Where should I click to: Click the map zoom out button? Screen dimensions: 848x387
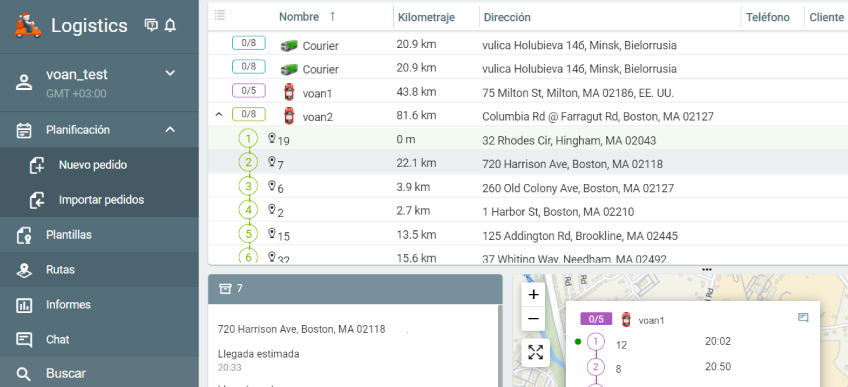coord(533,319)
